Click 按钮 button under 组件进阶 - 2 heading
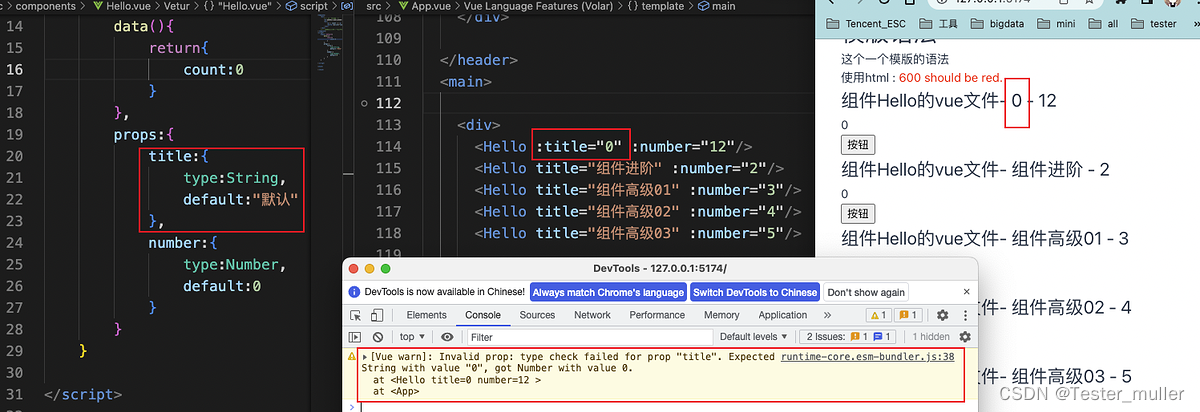The width and height of the screenshot is (1200, 412). 859,213
